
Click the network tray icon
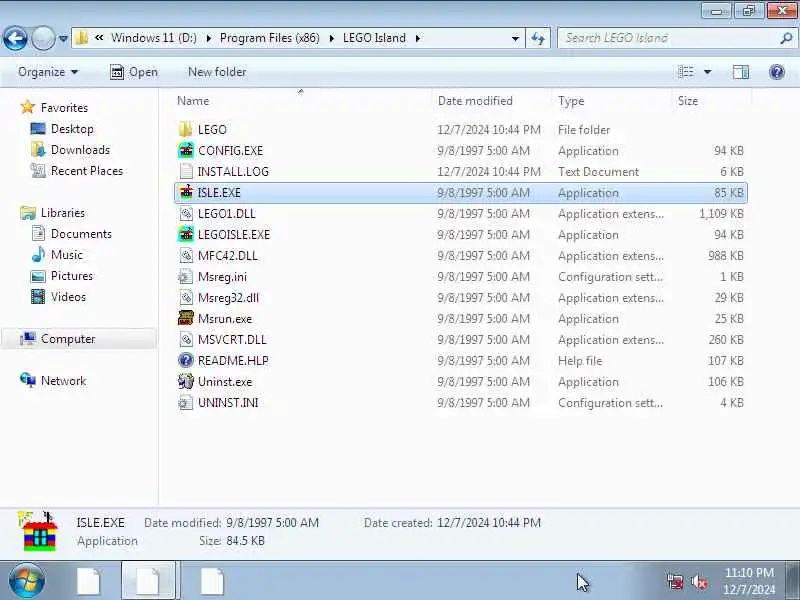click(675, 581)
